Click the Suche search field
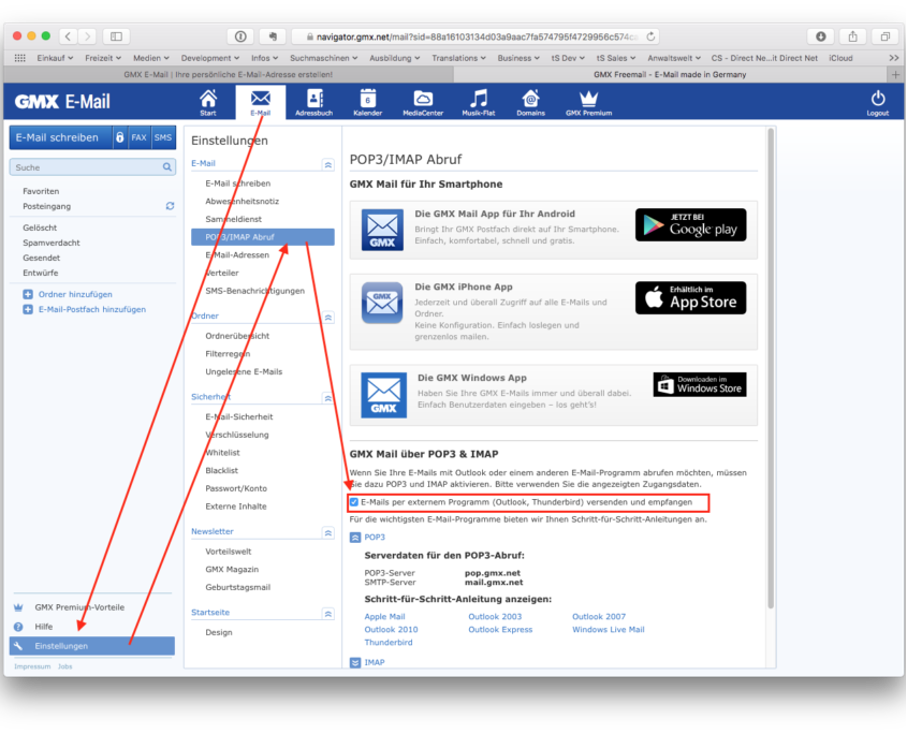Image resolution: width=906 pixels, height=734 pixels. coord(92,167)
